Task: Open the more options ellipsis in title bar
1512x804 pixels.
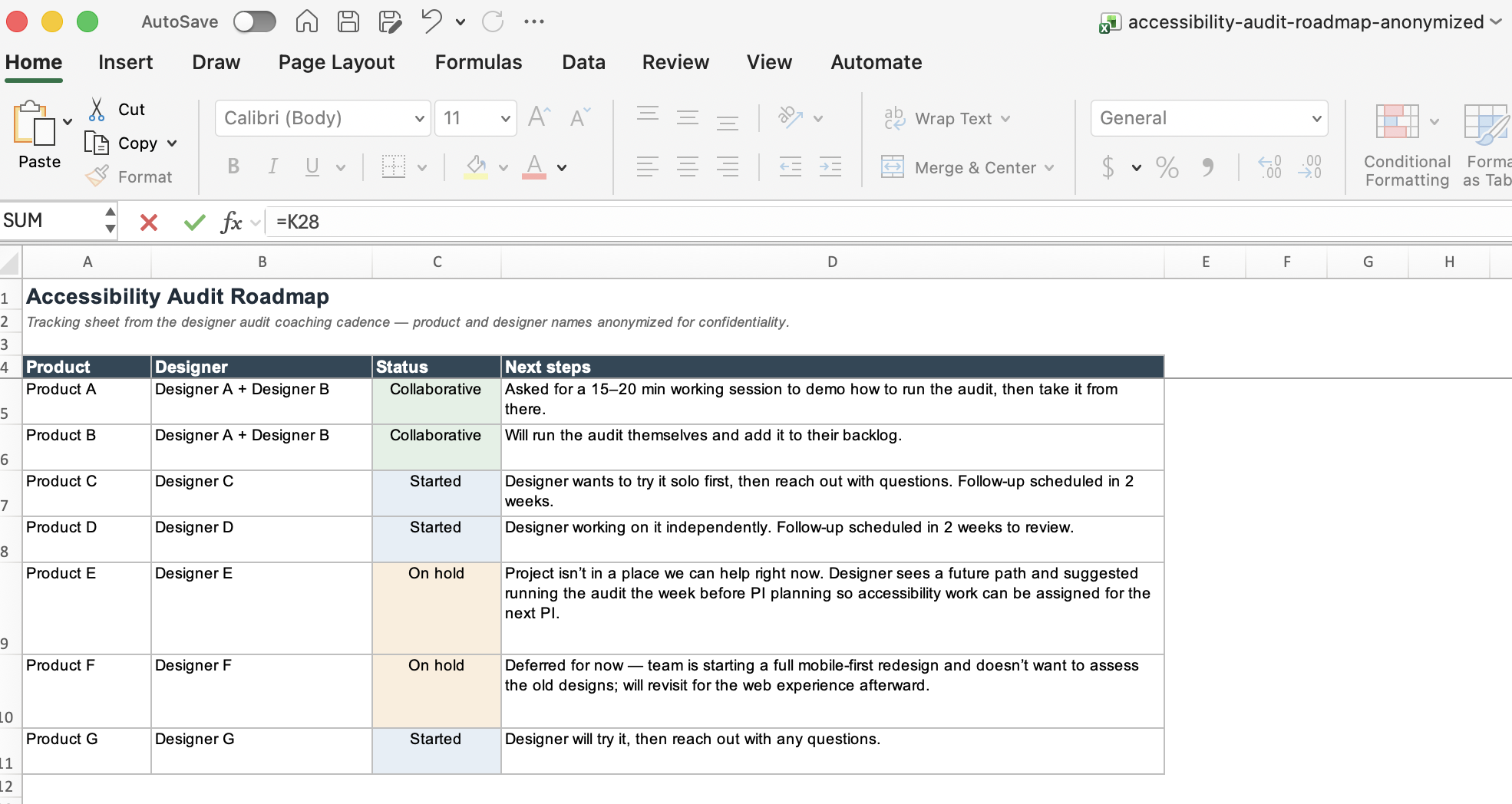Action: (534, 21)
